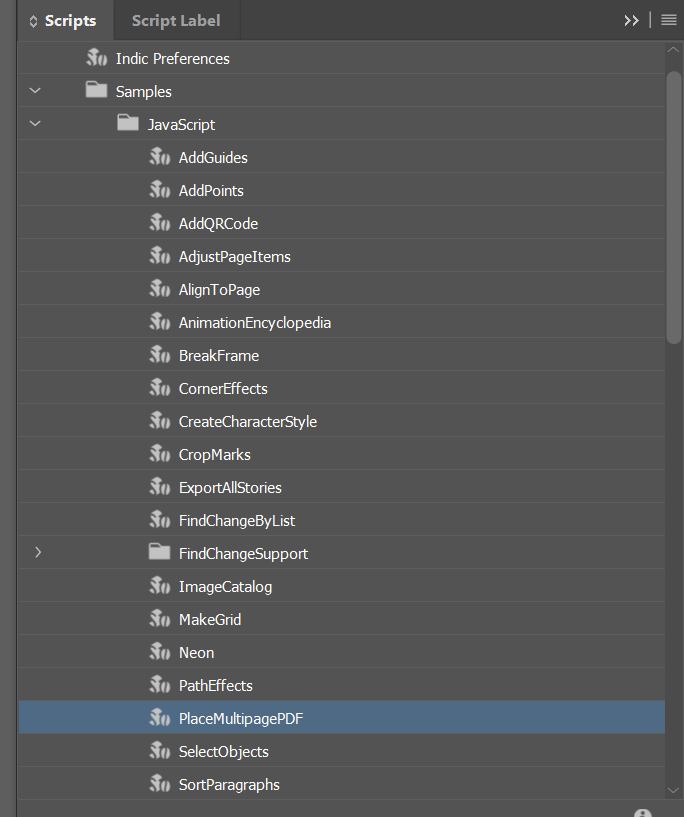Select the MakeGrid script name
Screen dimensions: 684x817
coord(210,619)
